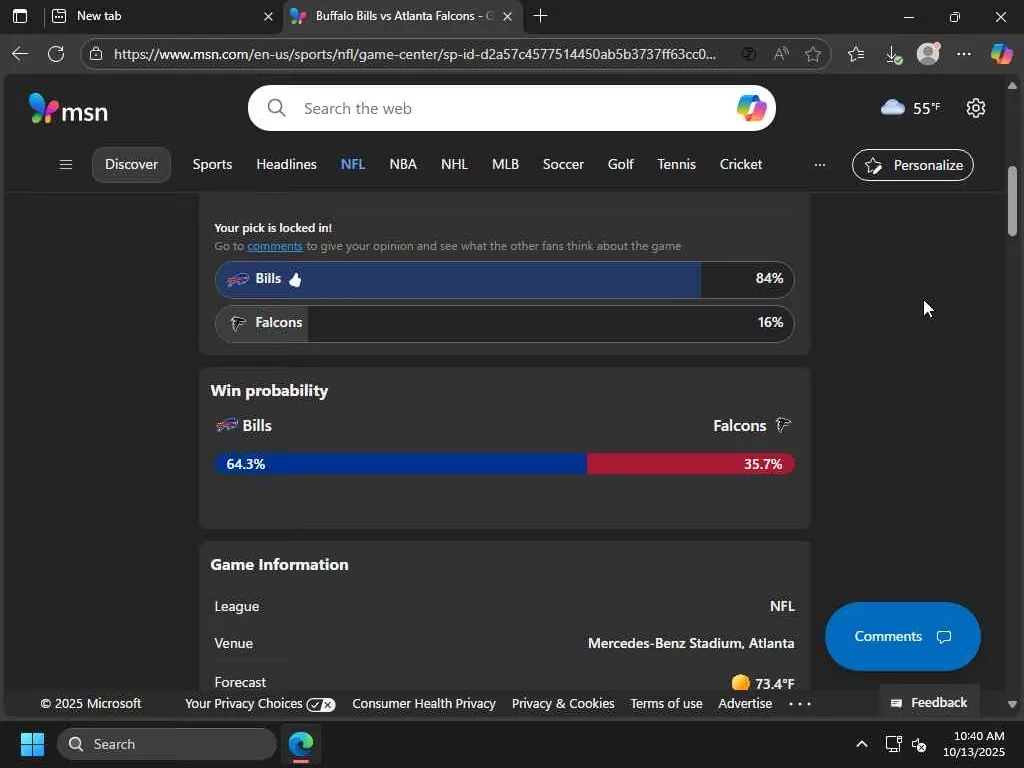Screen dimensions: 1024x768
Task: Click the MSN logo
Action: tap(68, 109)
